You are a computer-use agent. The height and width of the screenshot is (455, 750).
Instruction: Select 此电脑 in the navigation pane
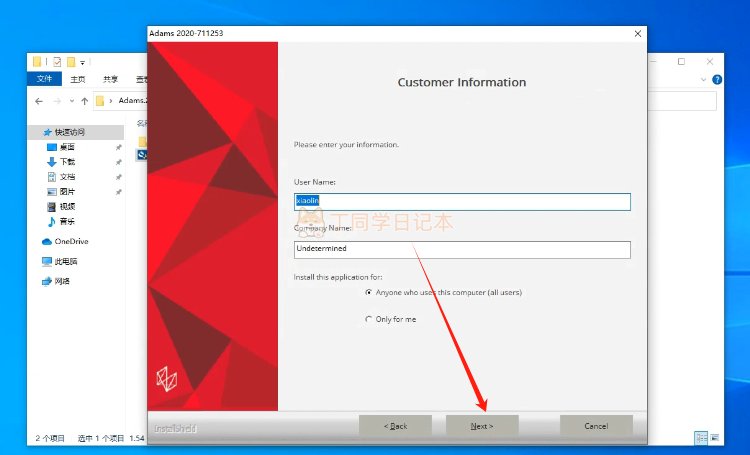coord(60,261)
